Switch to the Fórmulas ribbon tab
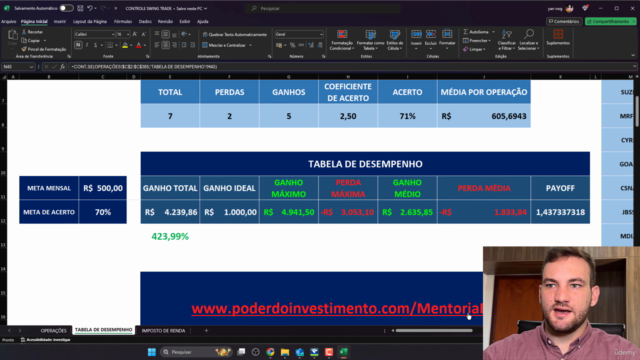The image size is (640, 360). [123, 21]
